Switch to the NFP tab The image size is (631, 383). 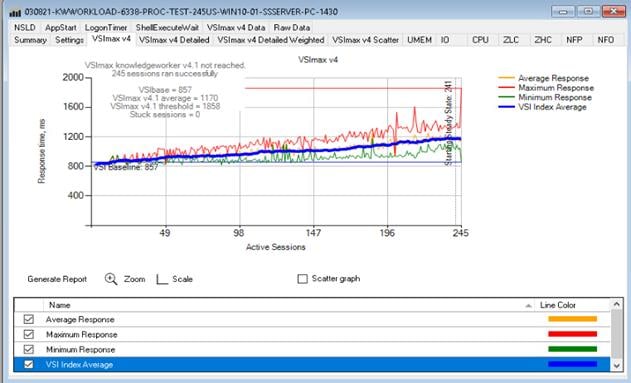[x=574, y=40]
